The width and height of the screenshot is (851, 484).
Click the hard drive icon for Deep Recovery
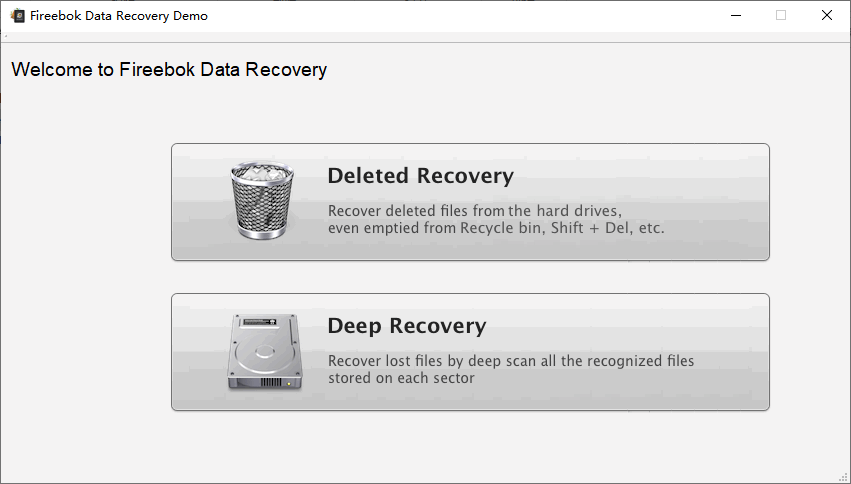coord(261,352)
